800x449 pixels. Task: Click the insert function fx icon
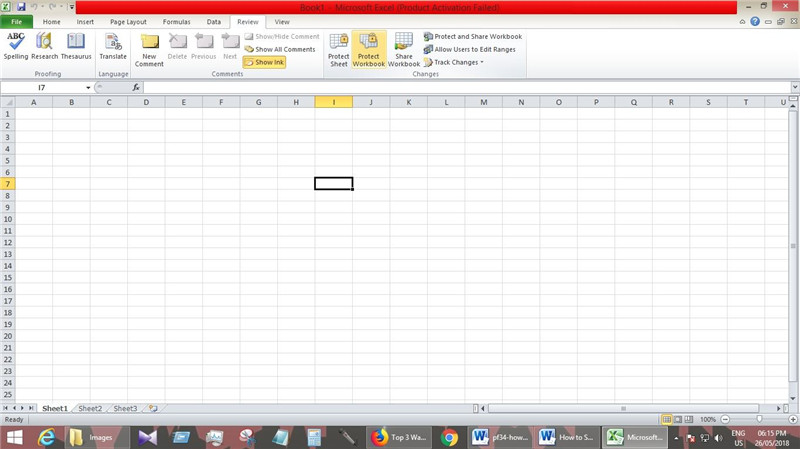pos(136,87)
